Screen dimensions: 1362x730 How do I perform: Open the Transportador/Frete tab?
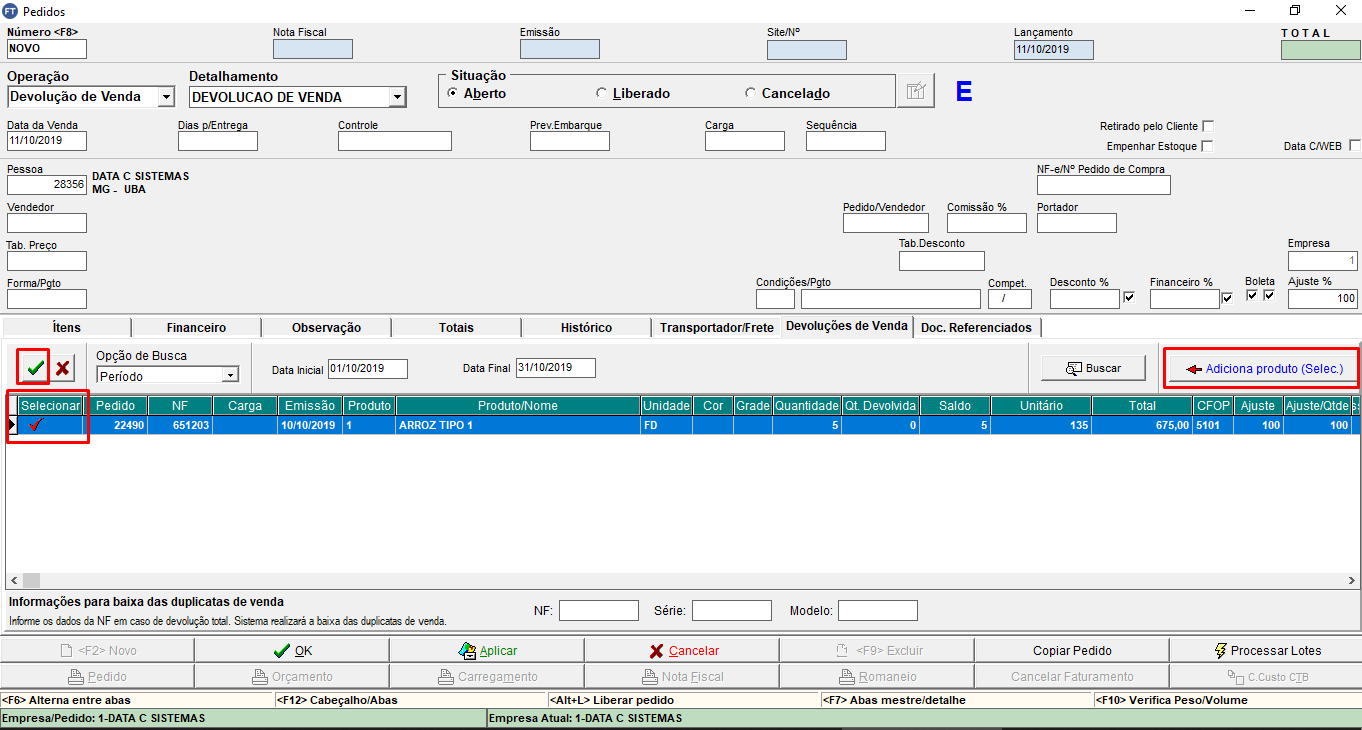(x=716, y=327)
